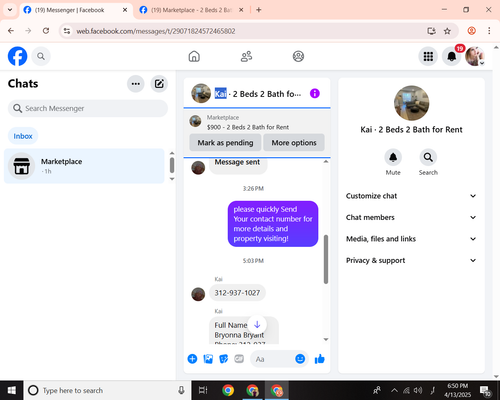Open the account profile picture menu
The width and height of the screenshot is (500, 400).
click(x=475, y=56)
